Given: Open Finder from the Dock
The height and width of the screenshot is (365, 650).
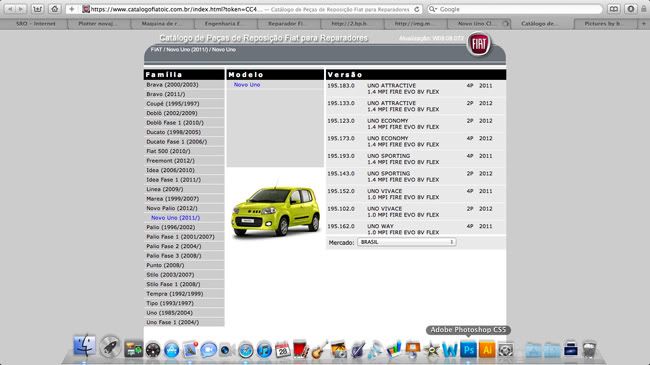Looking at the screenshot, I should [x=85, y=346].
